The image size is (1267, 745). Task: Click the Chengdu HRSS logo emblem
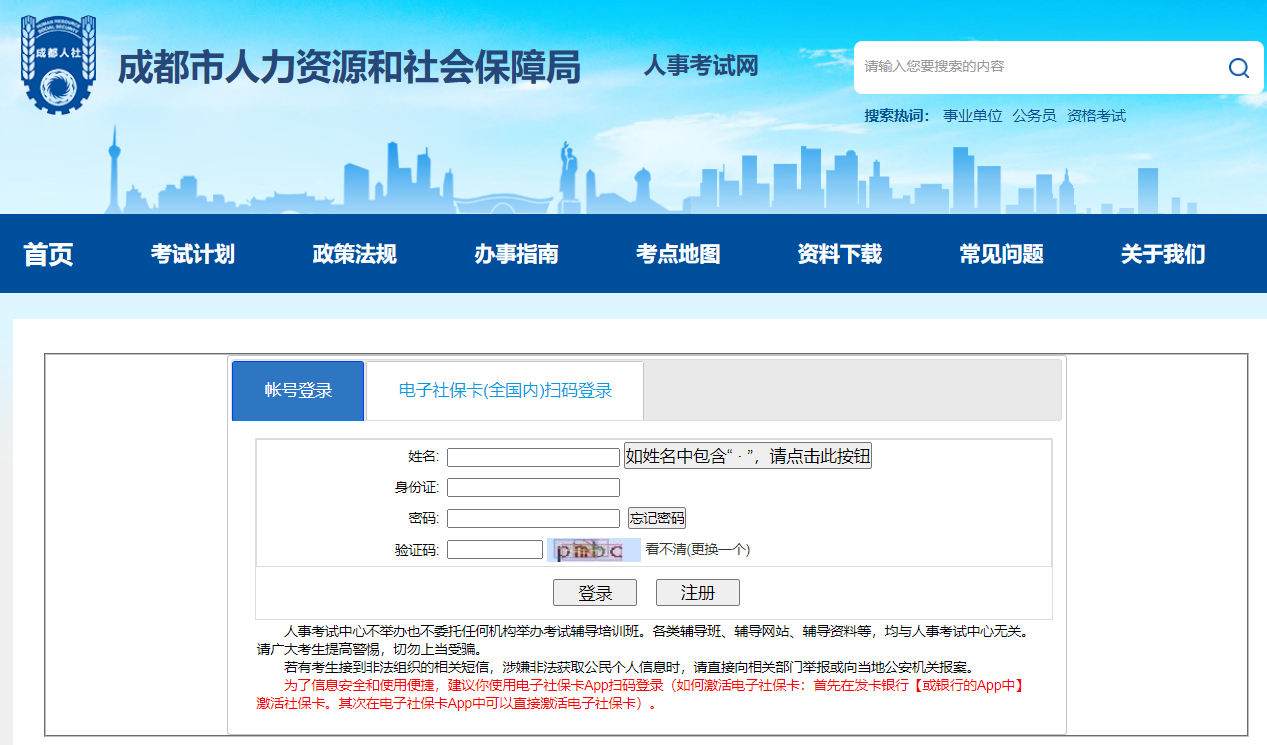pos(58,64)
